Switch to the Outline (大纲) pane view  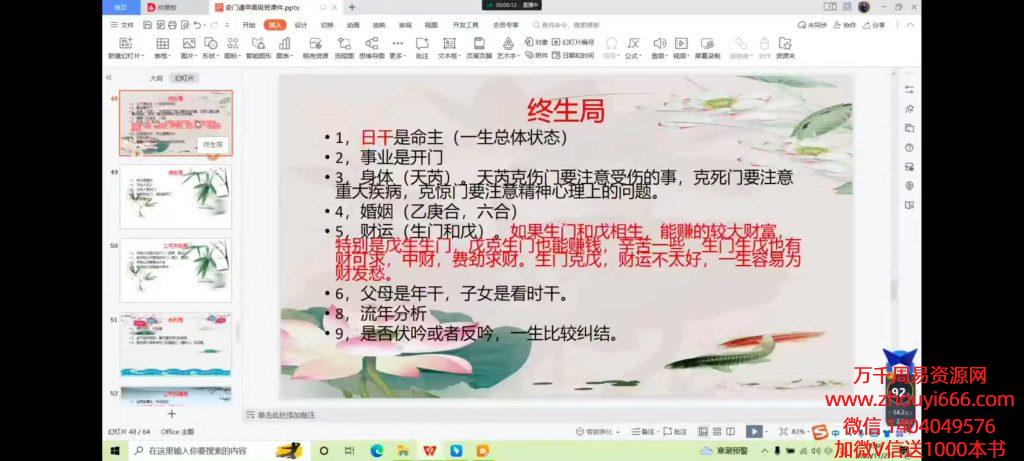pos(156,77)
